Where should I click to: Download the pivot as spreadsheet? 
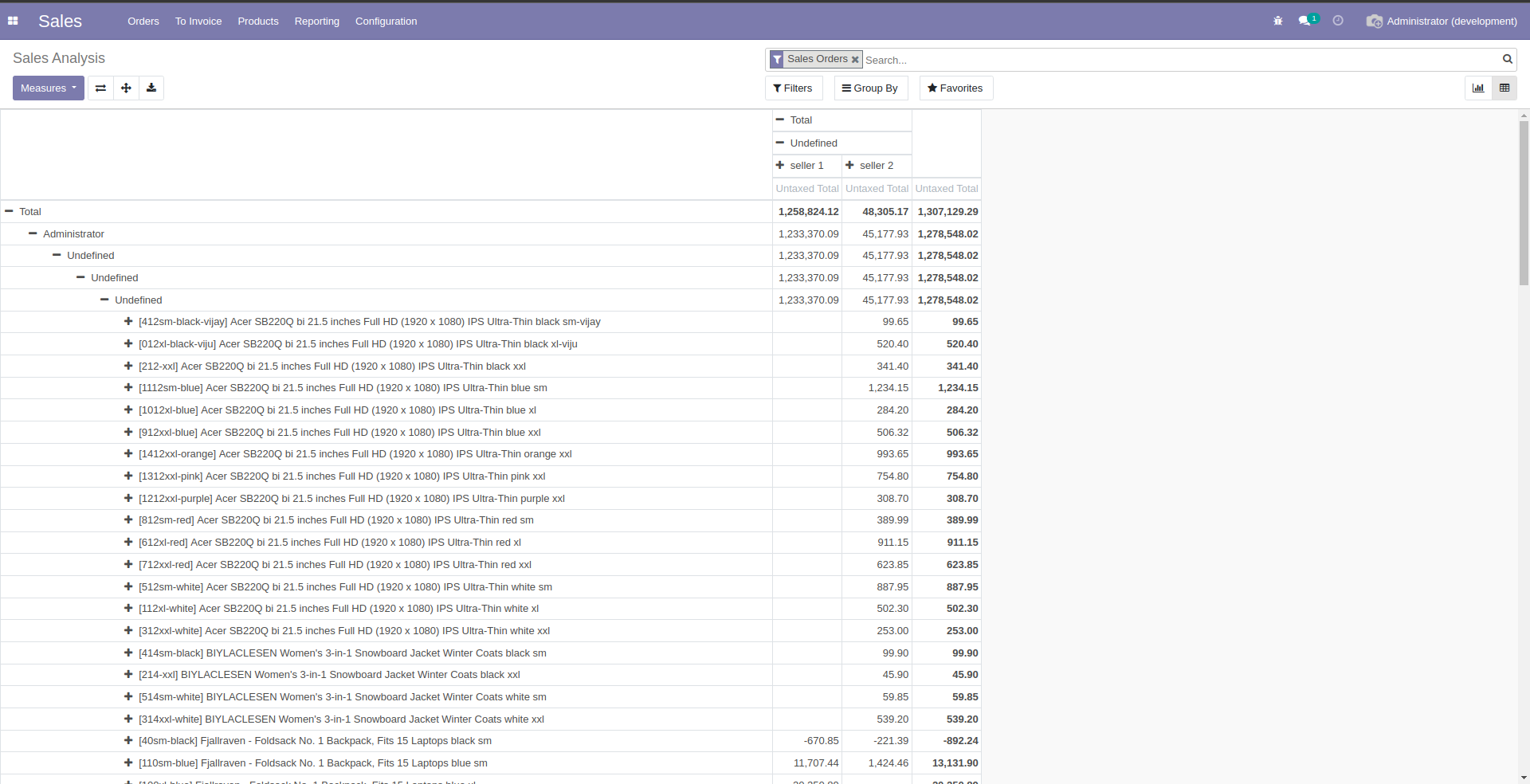[151, 88]
